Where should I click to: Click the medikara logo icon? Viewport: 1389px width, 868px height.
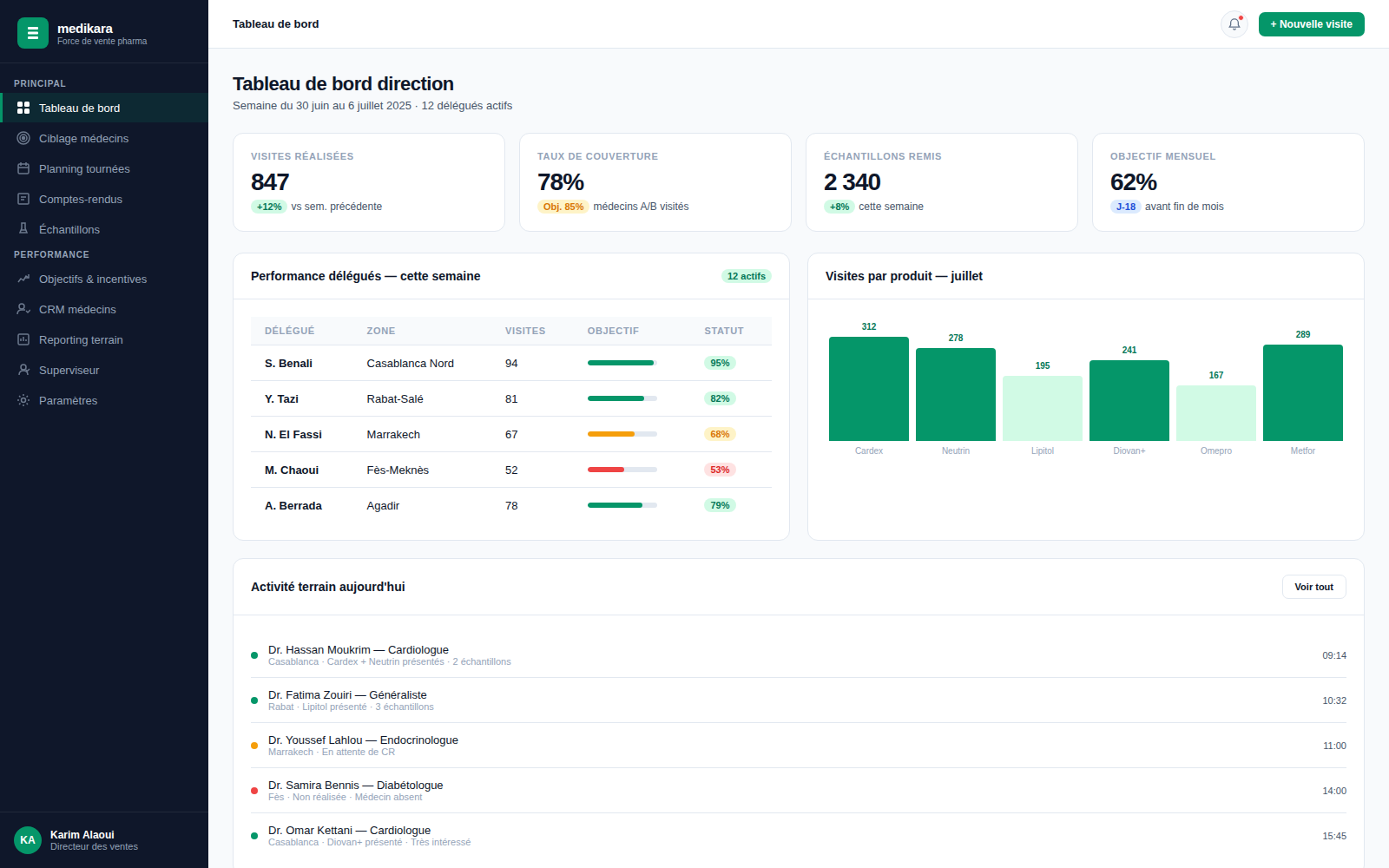coord(33,33)
